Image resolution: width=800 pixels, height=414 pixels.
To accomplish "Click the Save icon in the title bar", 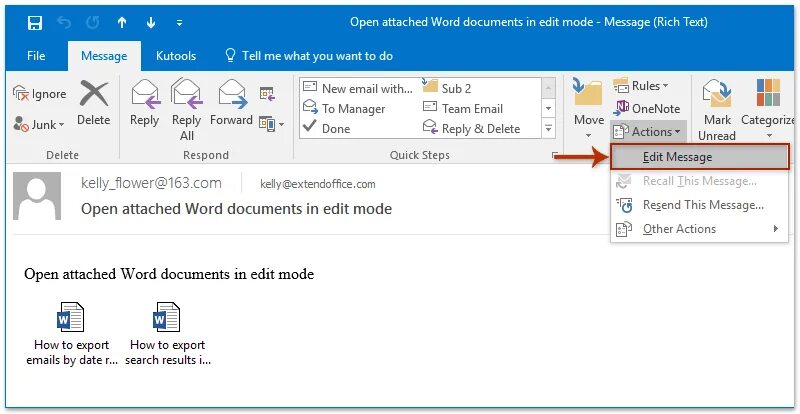I will pyautogui.click(x=35, y=23).
